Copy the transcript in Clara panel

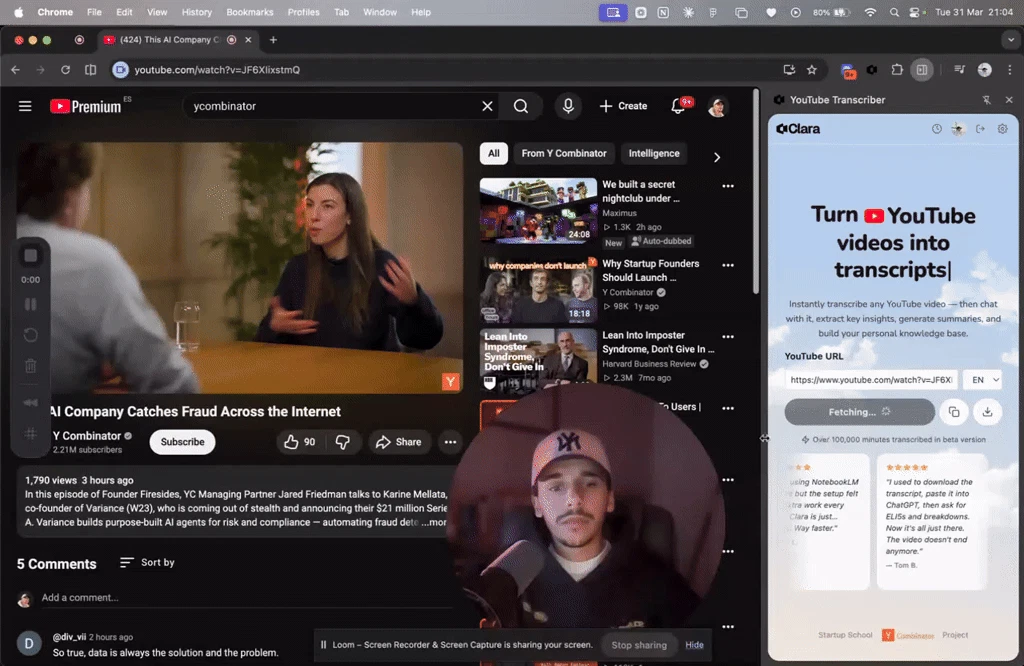pos(953,412)
